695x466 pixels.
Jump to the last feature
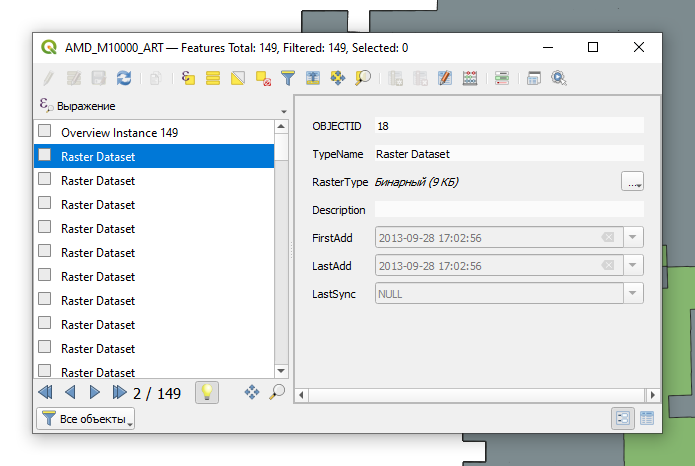pyautogui.click(x=119, y=392)
